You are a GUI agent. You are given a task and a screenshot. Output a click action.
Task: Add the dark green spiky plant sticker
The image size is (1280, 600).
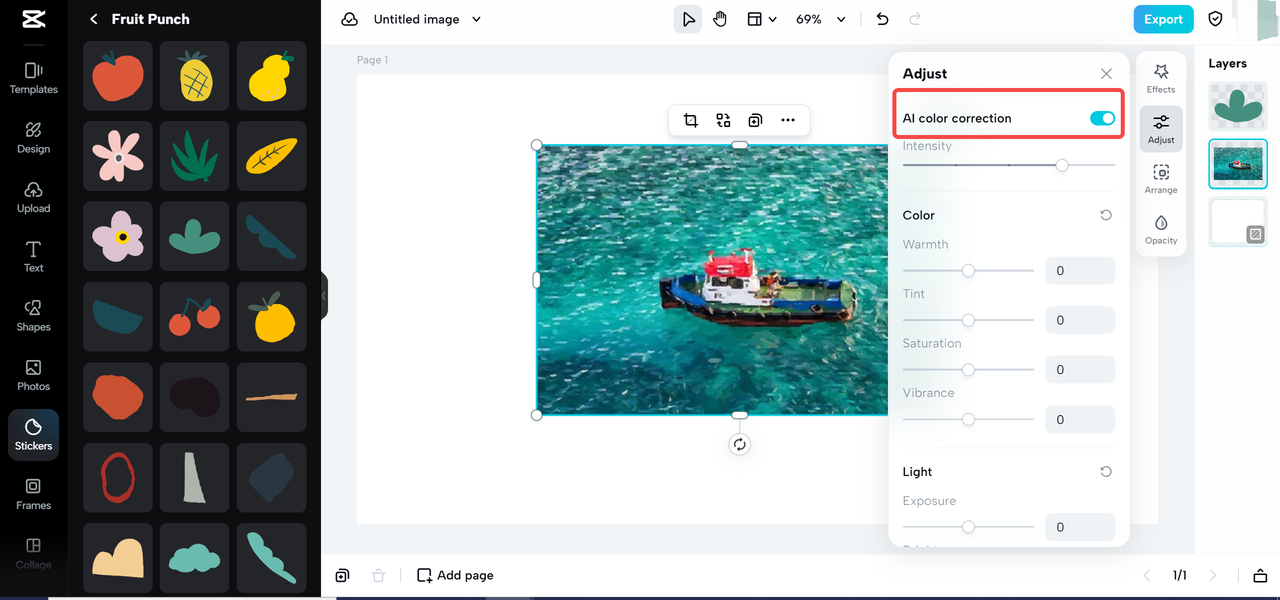(195, 156)
